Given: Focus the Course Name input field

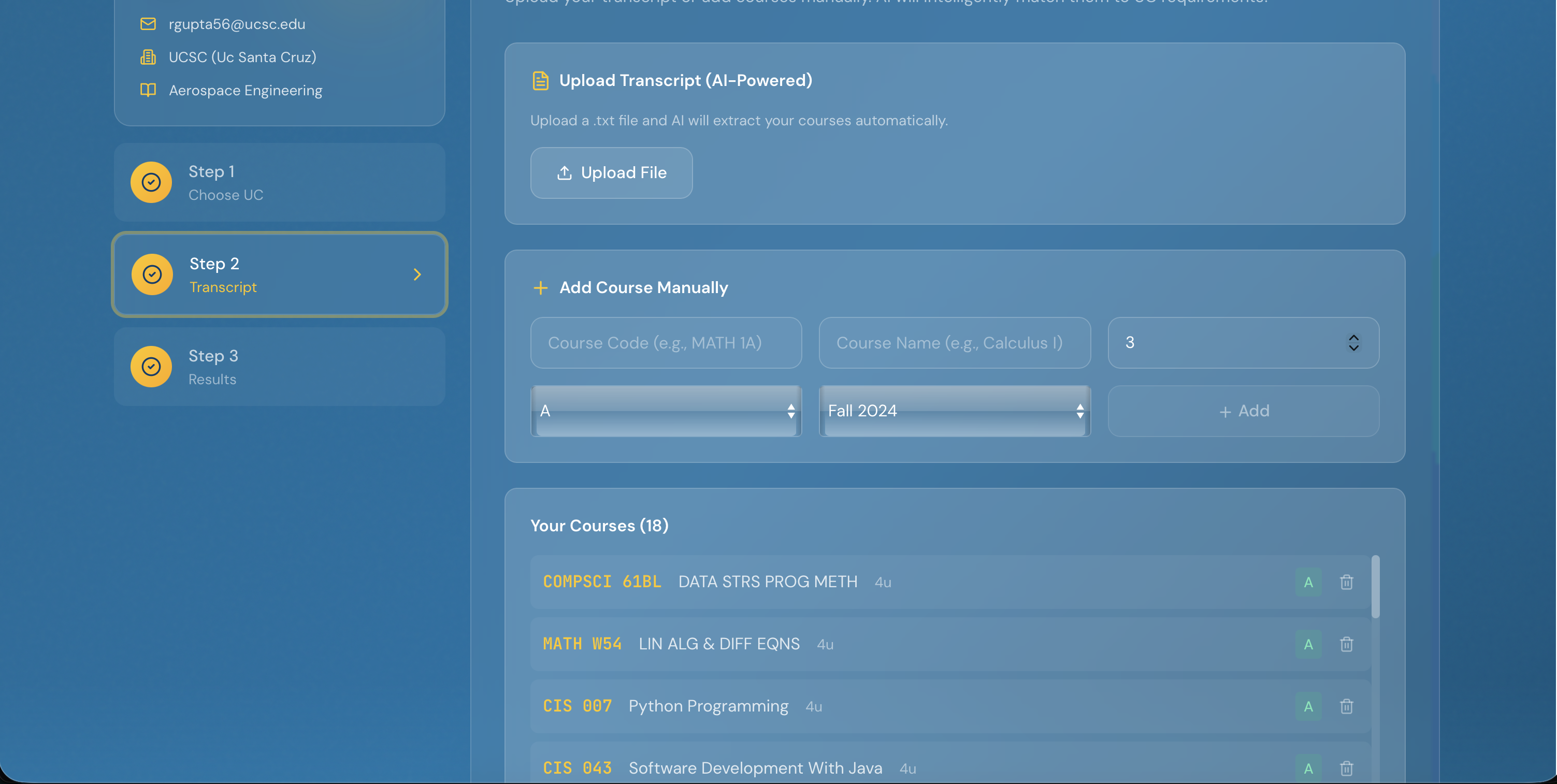Looking at the screenshot, I should pos(955,343).
